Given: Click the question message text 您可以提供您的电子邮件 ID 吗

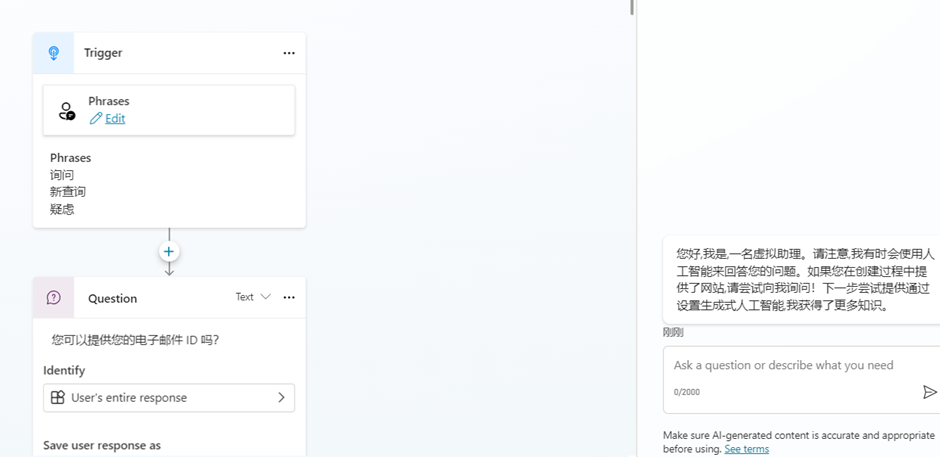Looking at the screenshot, I should pyautogui.click(x=136, y=340).
